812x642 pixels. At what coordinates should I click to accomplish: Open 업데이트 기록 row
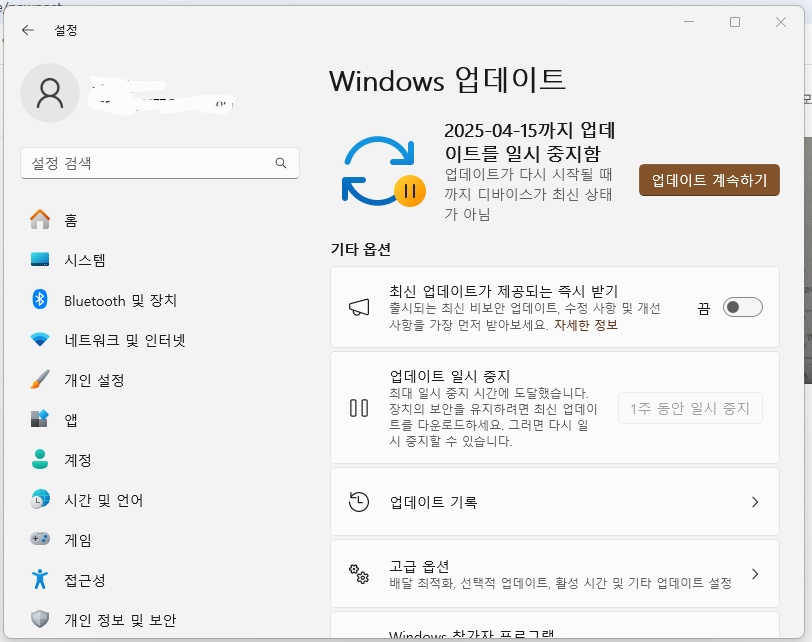coord(555,502)
